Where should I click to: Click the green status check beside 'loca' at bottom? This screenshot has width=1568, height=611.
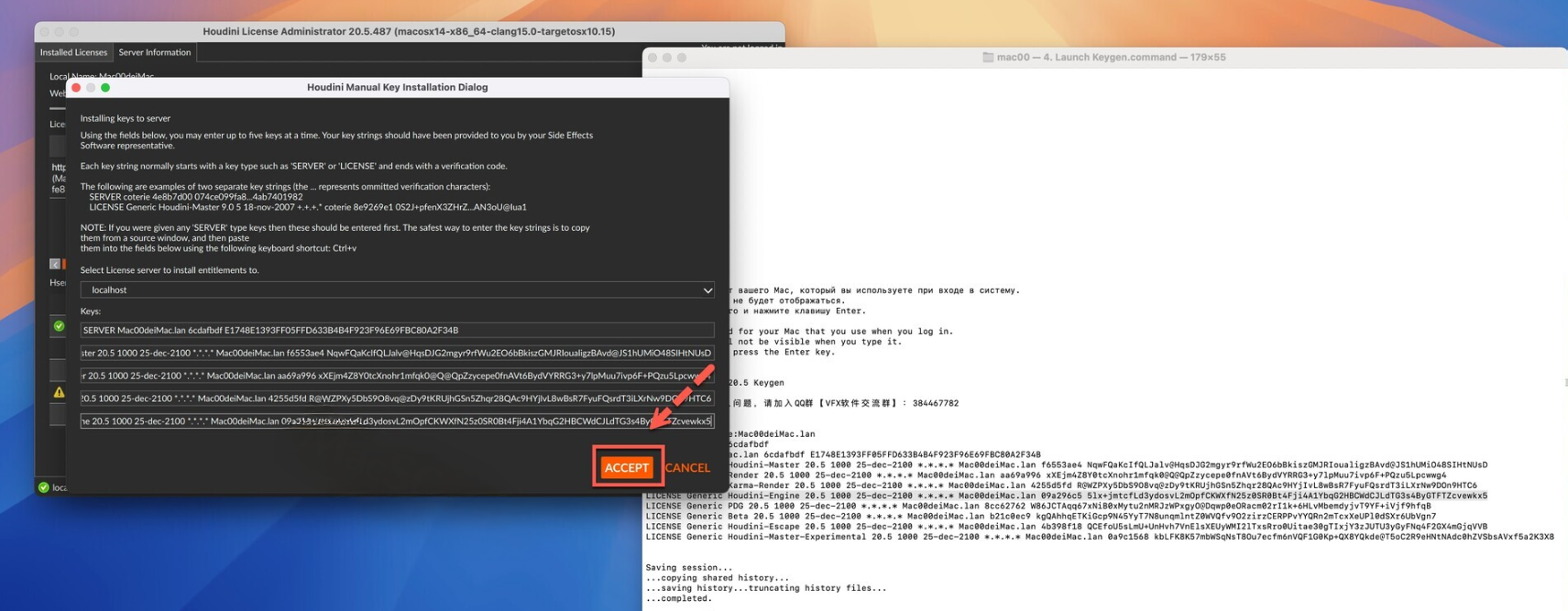pos(43,487)
